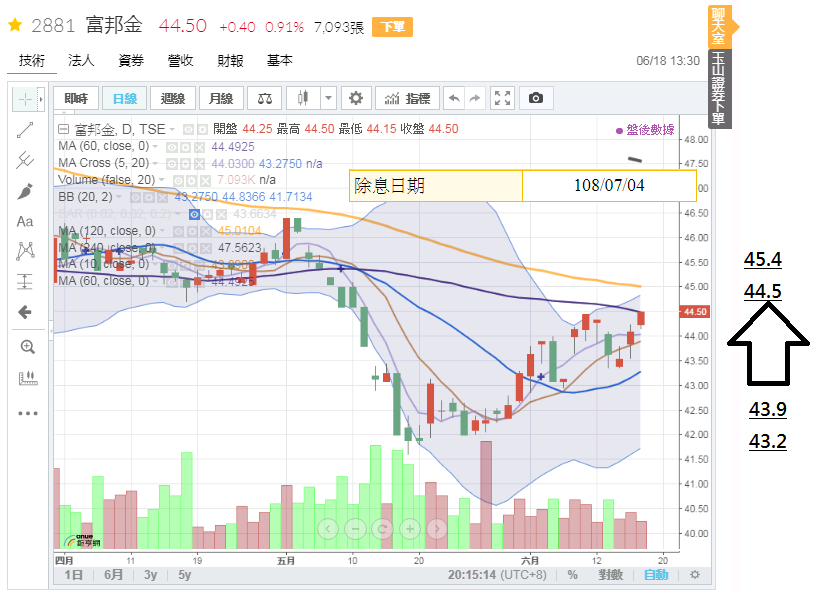Click the chart scroll-right navigation button

click(x=437, y=529)
